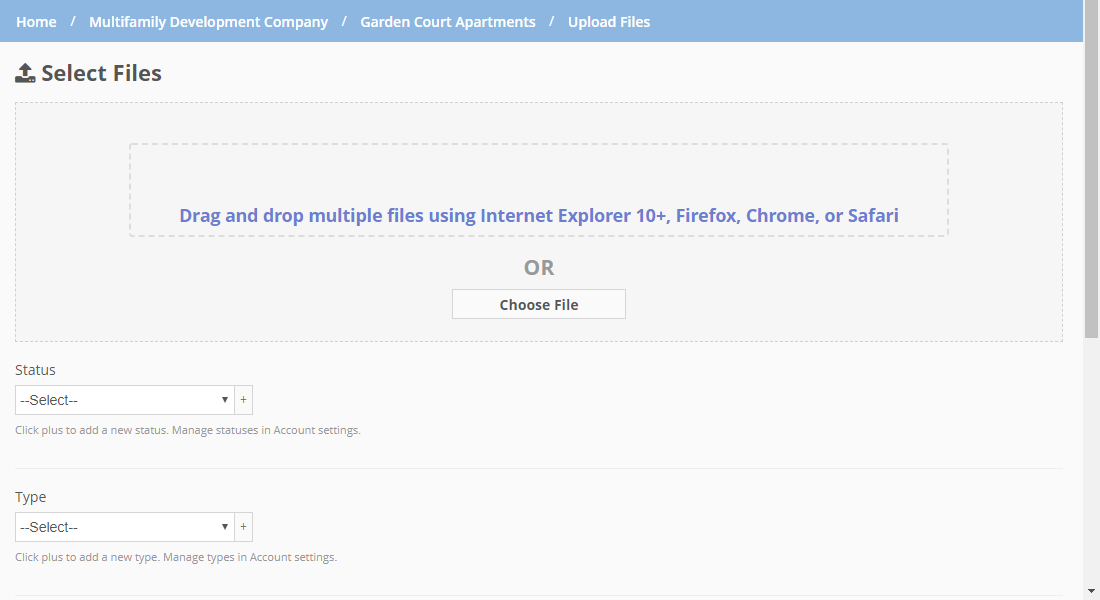This screenshot has width=1100, height=600.
Task: Expand the Type dropdown
Action: point(124,527)
